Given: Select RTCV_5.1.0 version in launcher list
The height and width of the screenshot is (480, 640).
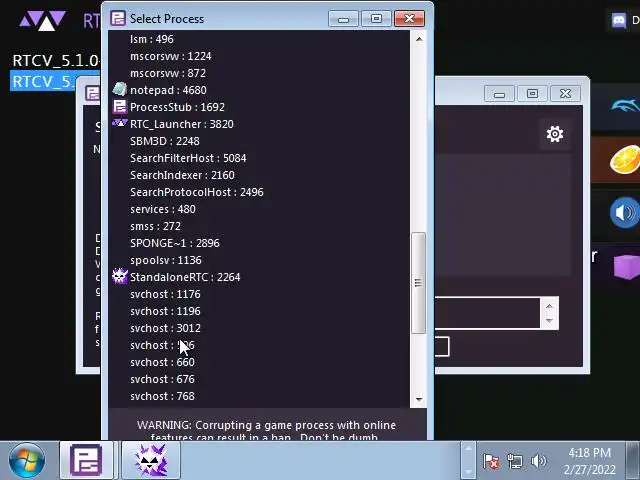Looking at the screenshot, I should 56,61.
